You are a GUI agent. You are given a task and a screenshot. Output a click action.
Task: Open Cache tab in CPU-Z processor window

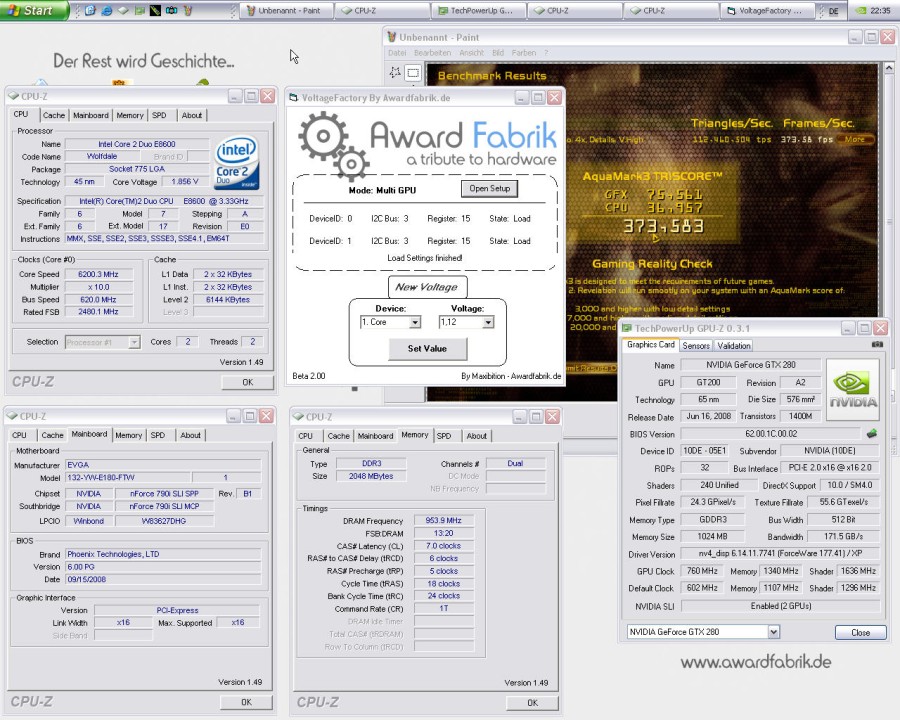click(x=54, y=115)
